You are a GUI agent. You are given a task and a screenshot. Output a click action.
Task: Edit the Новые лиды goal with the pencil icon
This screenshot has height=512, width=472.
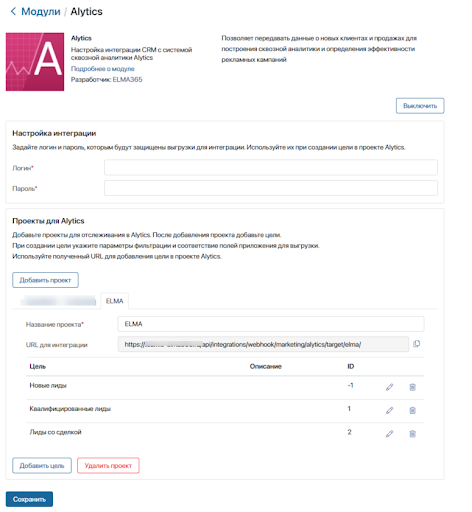coord(389,387)
